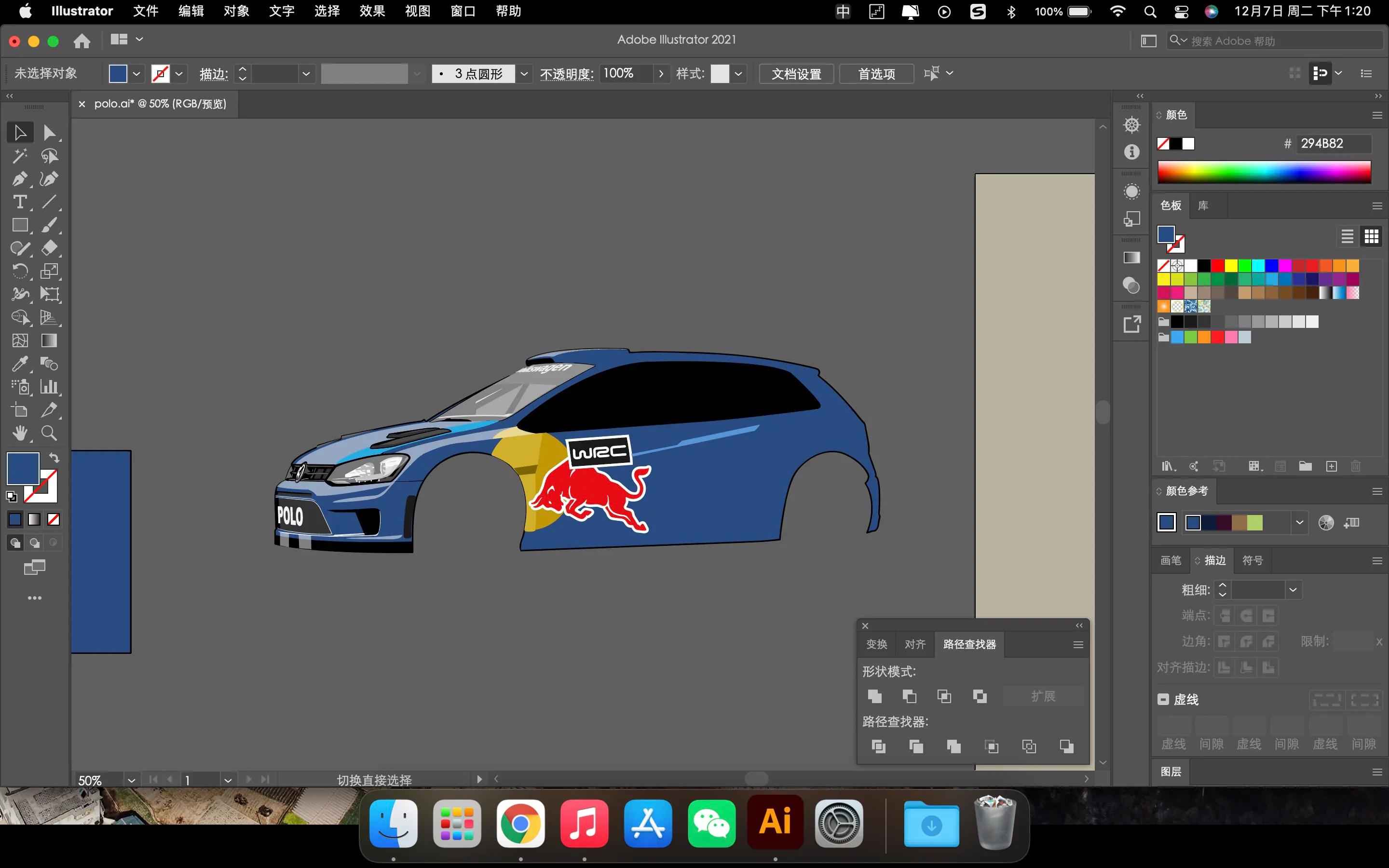Open the artboard number dropdown
The width and height of the screenshot is (1389, 868).
[228, 780]
